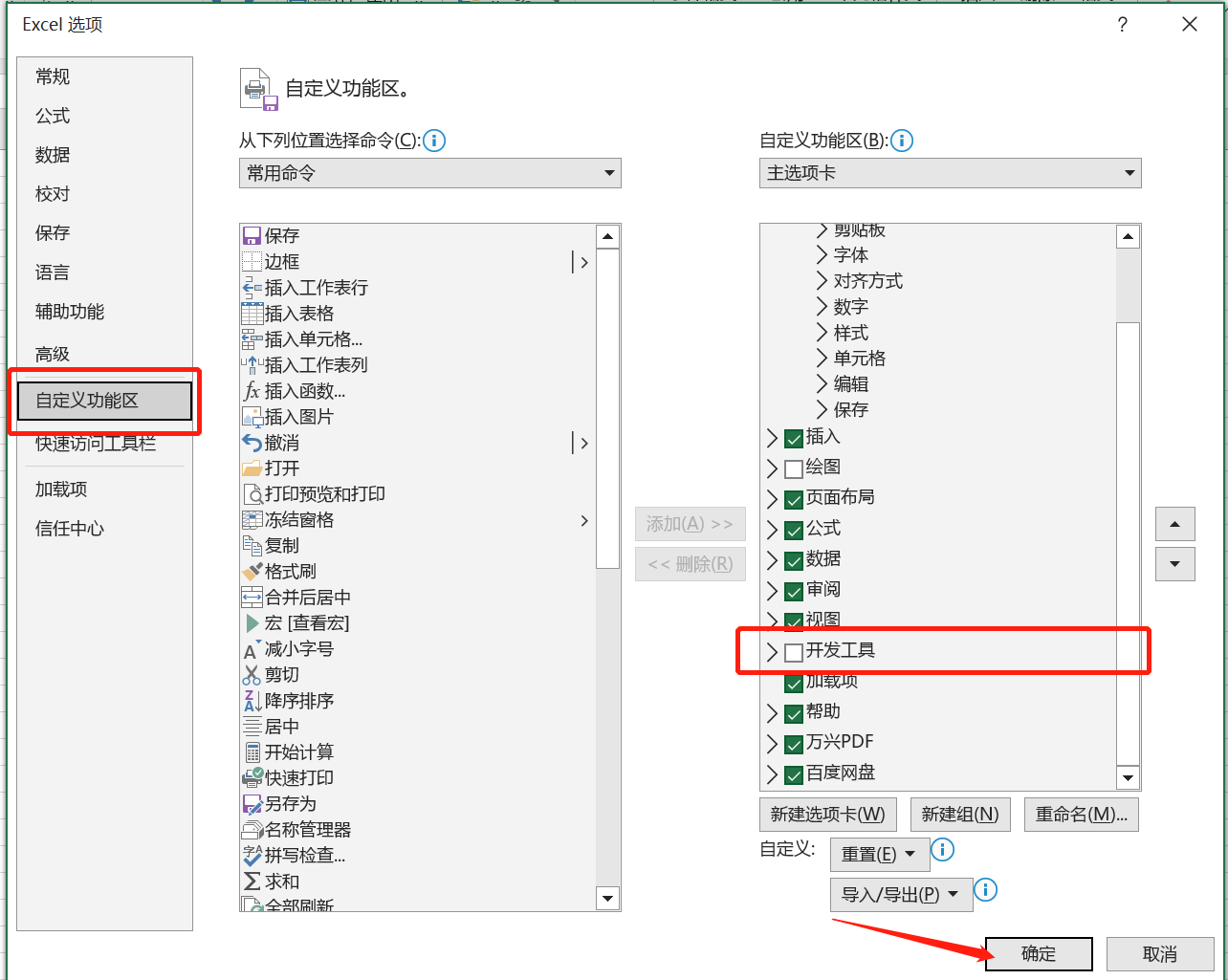This screenshot has height=980, width=1228.
Task: Select the 格式刷 command
Action: (x=292, y=571)
